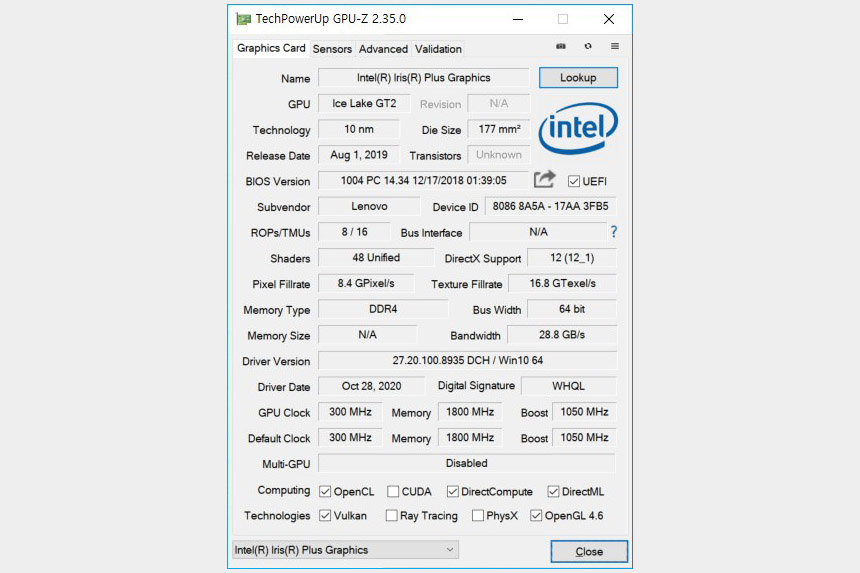Click the BIOS share/export arrow icon
The height and width of the screenshot is (573, 860).
click(545, 179)
